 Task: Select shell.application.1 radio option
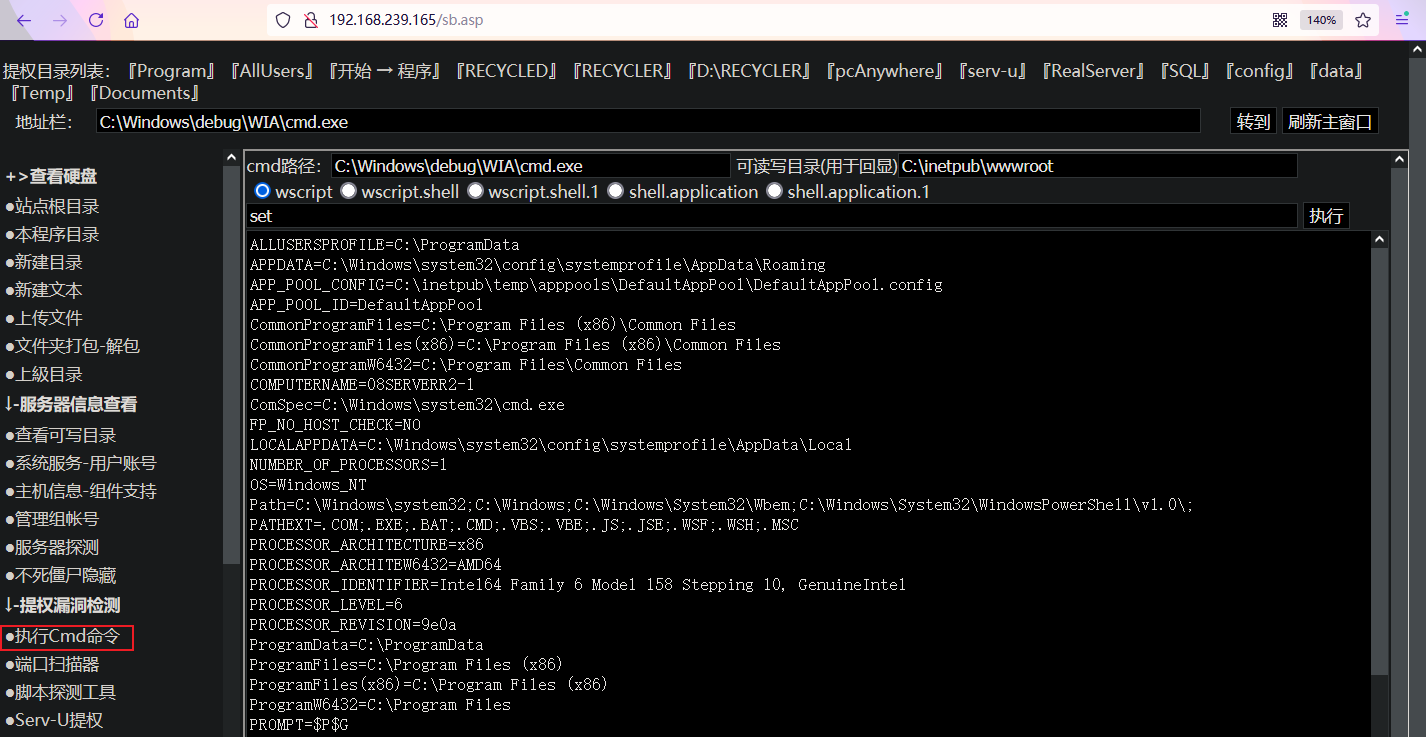[775, 191]
